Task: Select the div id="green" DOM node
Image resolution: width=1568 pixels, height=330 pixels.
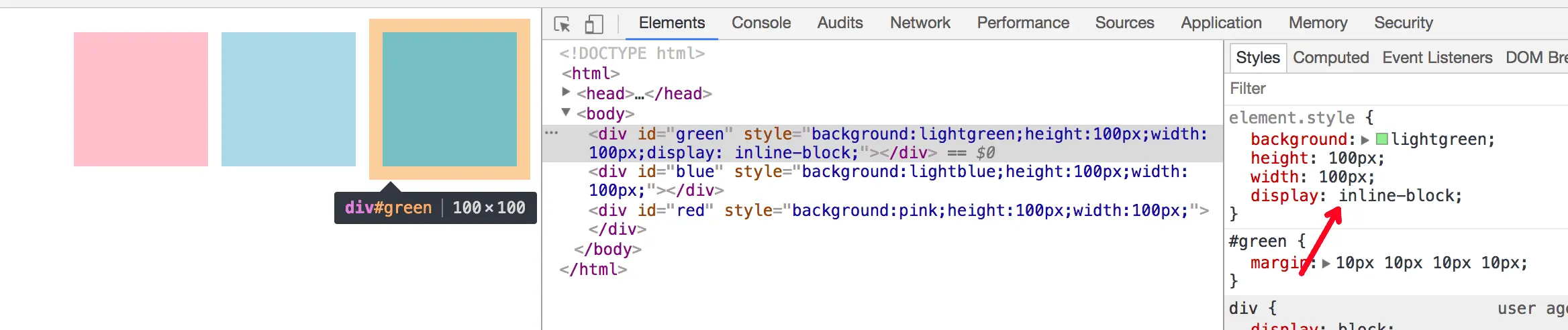Action: (x=883, y=144)
